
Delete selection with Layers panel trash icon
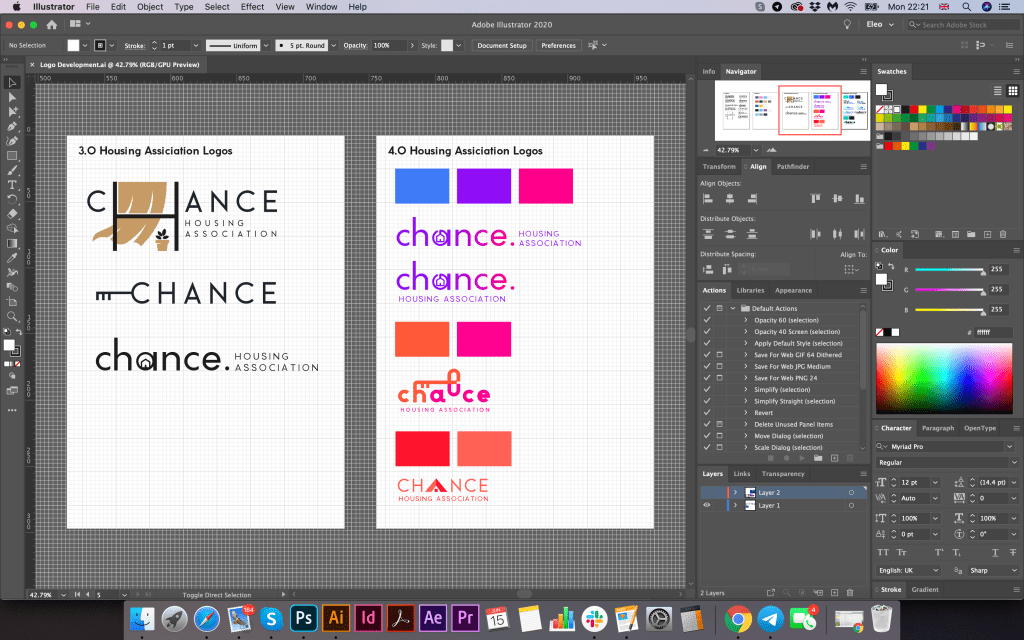pyautogui.click(x=849, y=593)
